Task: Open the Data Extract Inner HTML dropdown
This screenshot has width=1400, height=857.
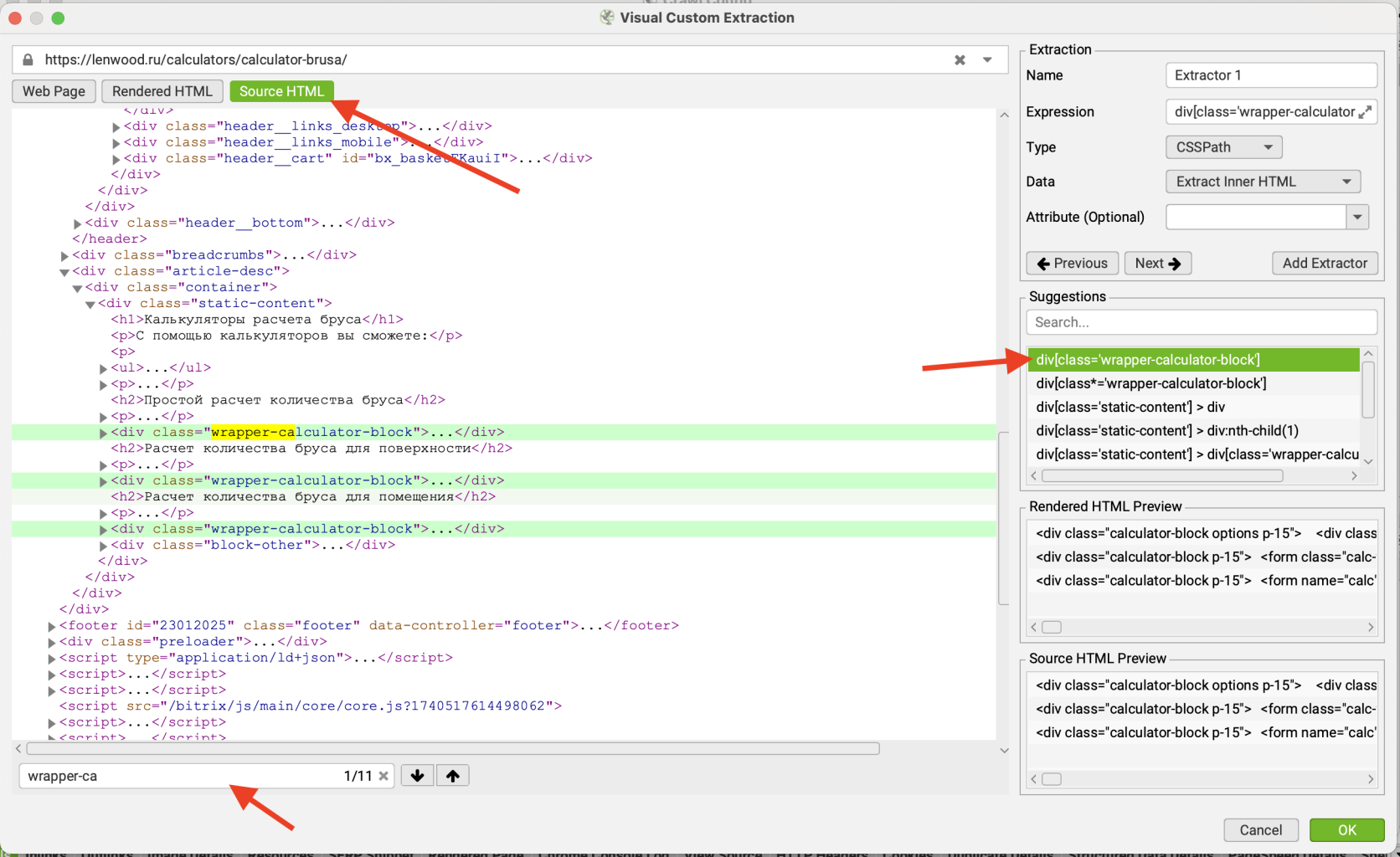Action: click(1263, 182)
